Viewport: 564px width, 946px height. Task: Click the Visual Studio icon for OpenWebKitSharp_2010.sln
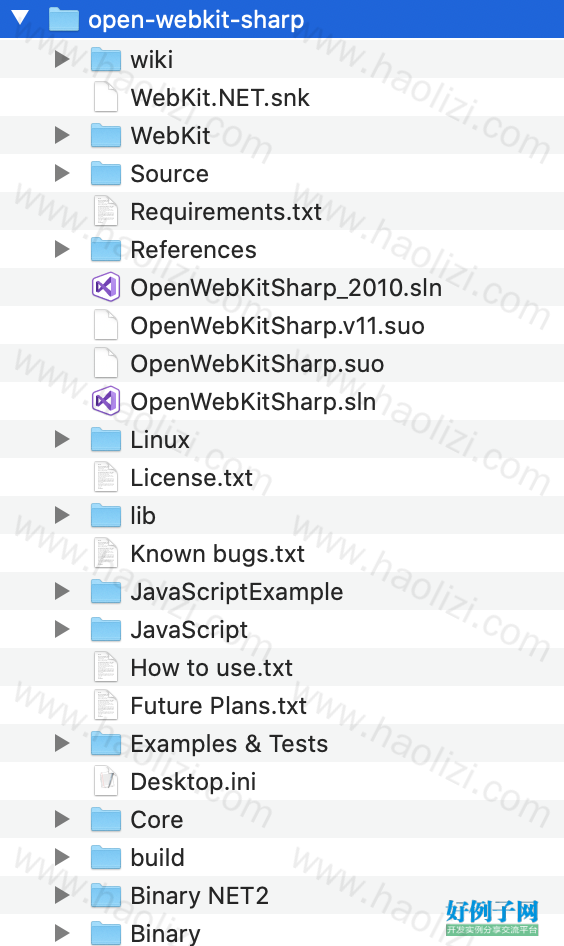(106, 287)
